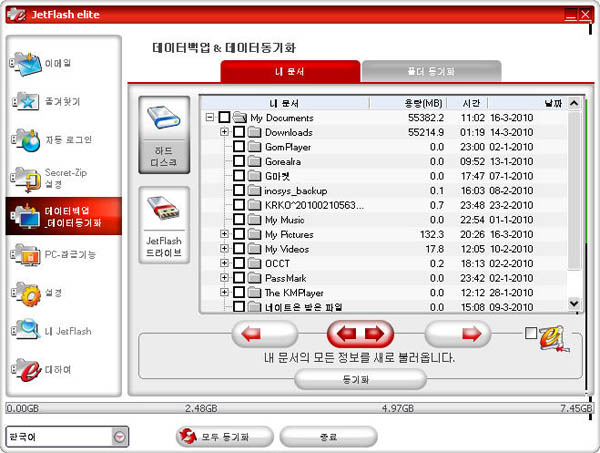Click the OCCT folder icon
The image size is (600, 453).
click(x=254, y=263)
